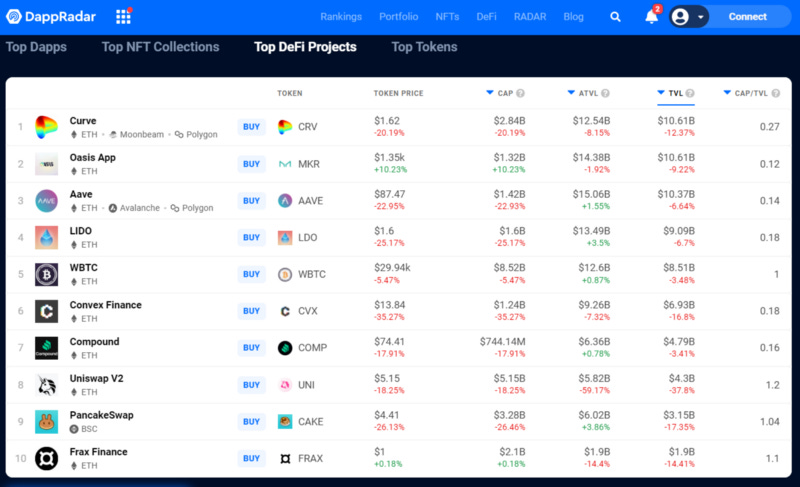
Task: Click BUY button for MKR
Action: click(x=252, y=164)
